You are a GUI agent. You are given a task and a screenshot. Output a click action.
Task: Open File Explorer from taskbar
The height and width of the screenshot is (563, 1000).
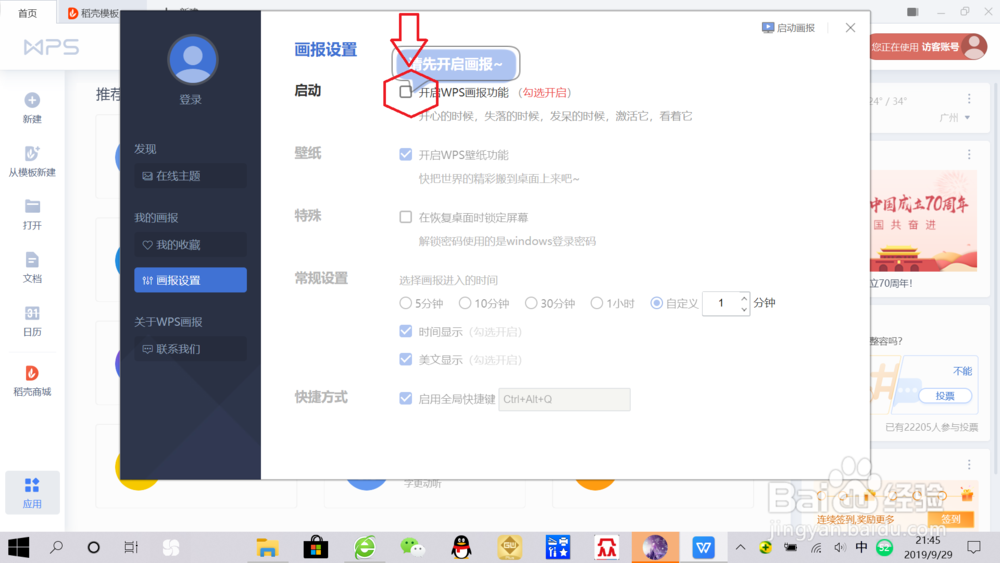[267, 547]
